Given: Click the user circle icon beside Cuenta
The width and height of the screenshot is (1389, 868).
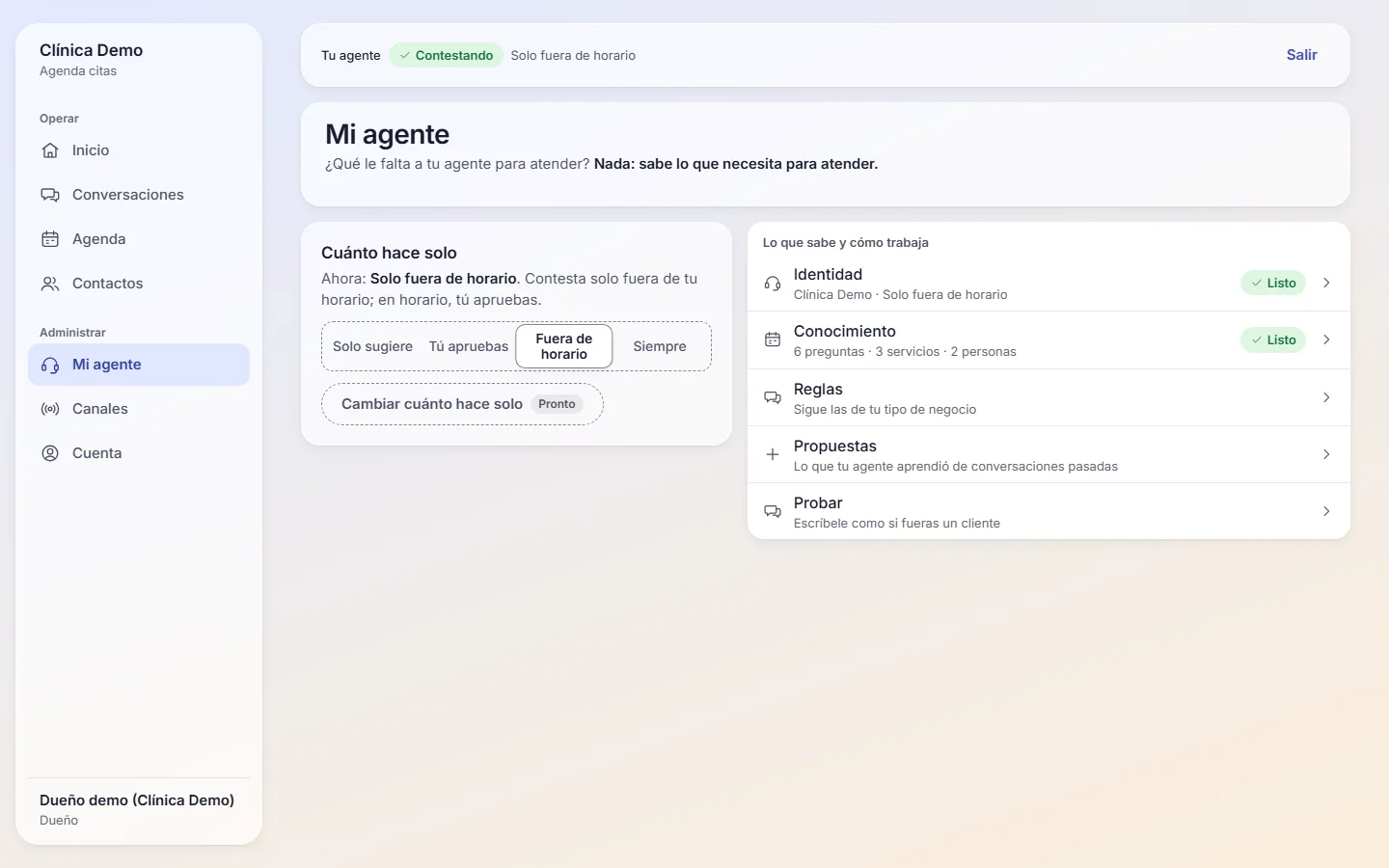Looking at the screenshot, I should (50, 453).
